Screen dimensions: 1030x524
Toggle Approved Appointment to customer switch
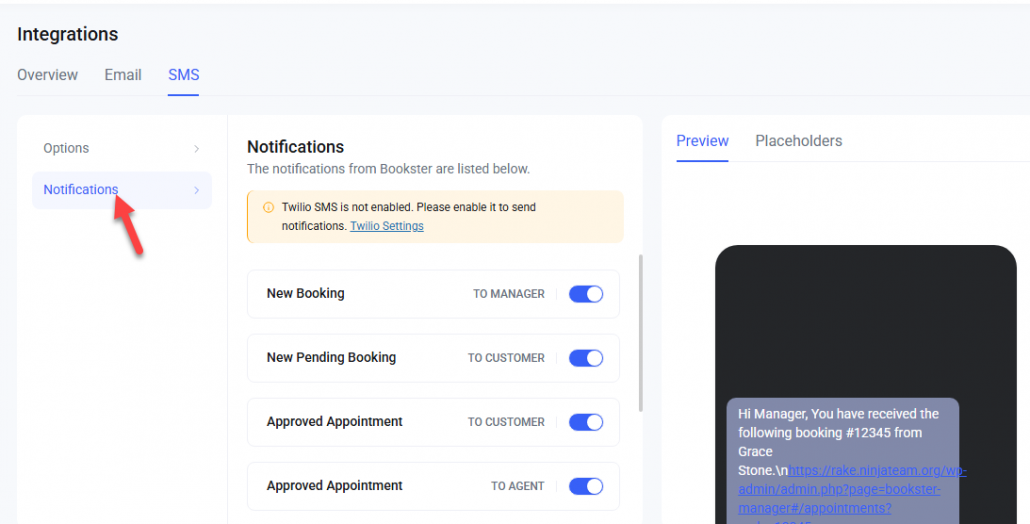coord(586,422)
